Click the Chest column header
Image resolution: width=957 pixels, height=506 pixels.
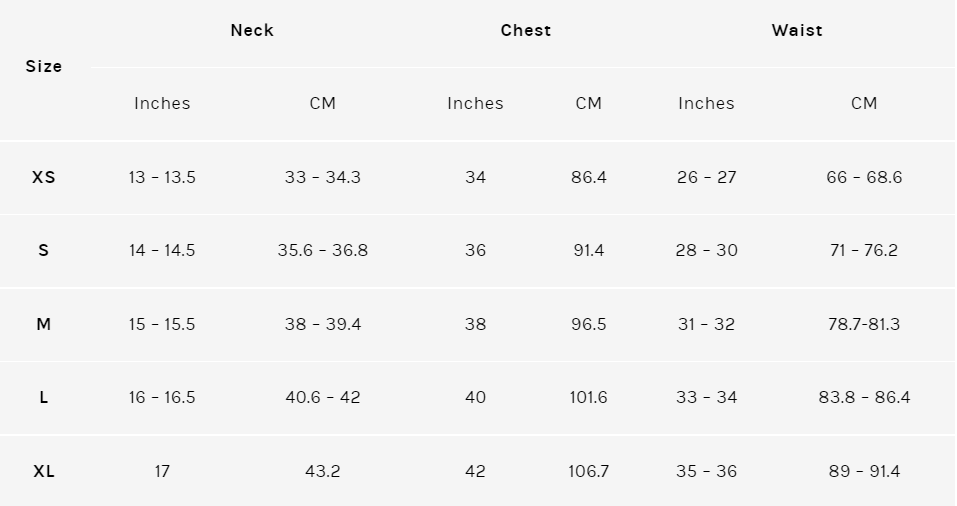point(525,31)
